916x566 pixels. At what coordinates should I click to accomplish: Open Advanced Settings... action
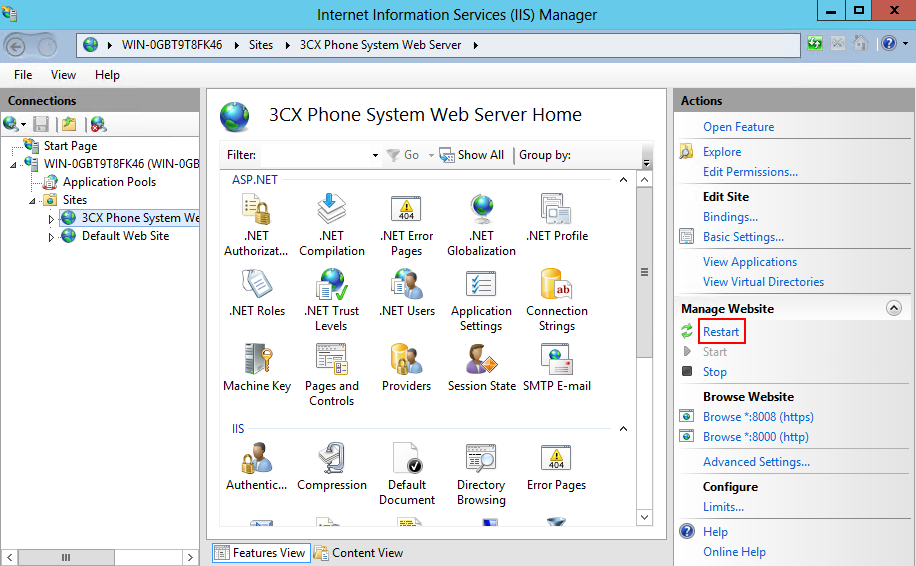756,461
